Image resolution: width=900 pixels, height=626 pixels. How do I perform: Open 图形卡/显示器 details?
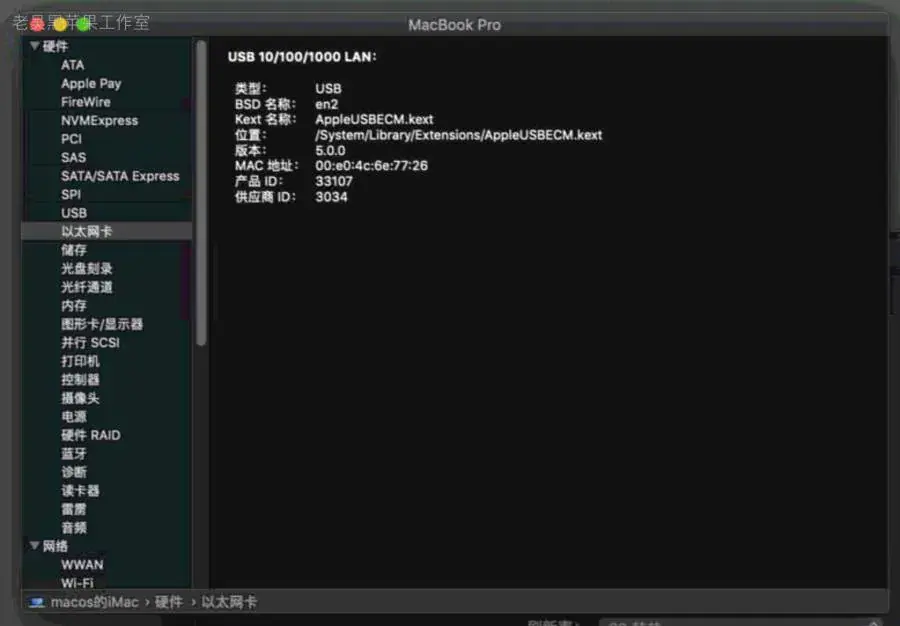[x=102, y=324]
